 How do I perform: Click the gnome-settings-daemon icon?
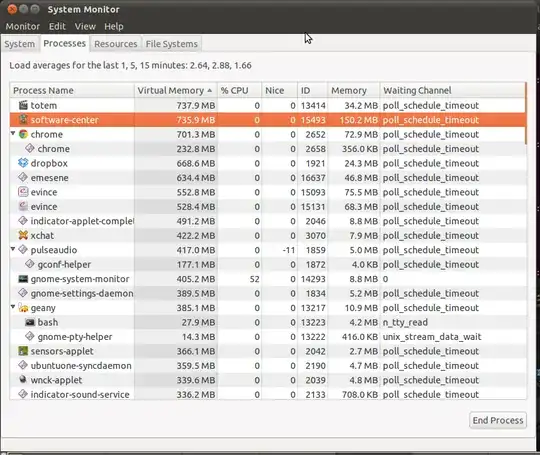tap(23, 293)
